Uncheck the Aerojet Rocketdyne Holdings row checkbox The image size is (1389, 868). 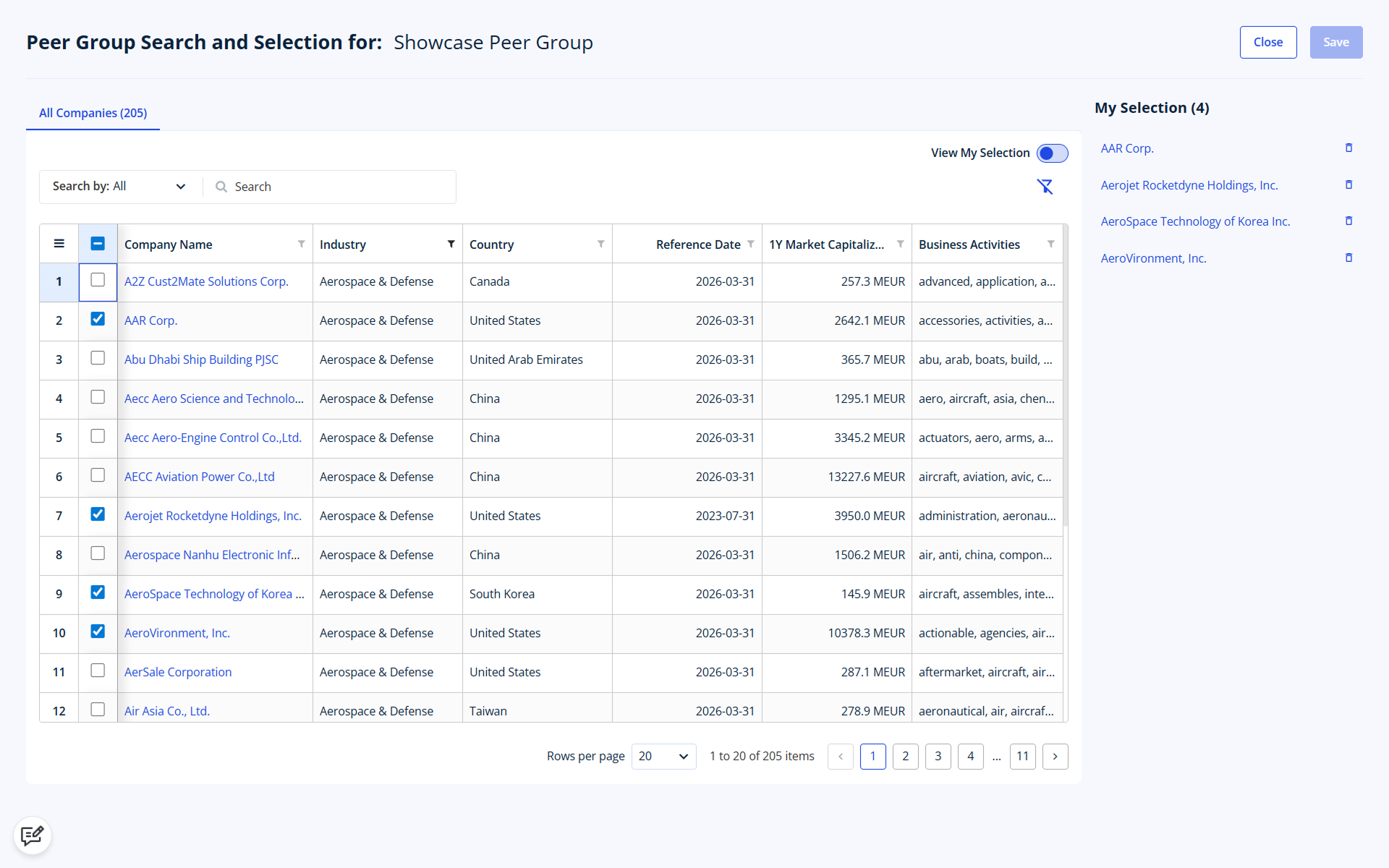point(98,514)
